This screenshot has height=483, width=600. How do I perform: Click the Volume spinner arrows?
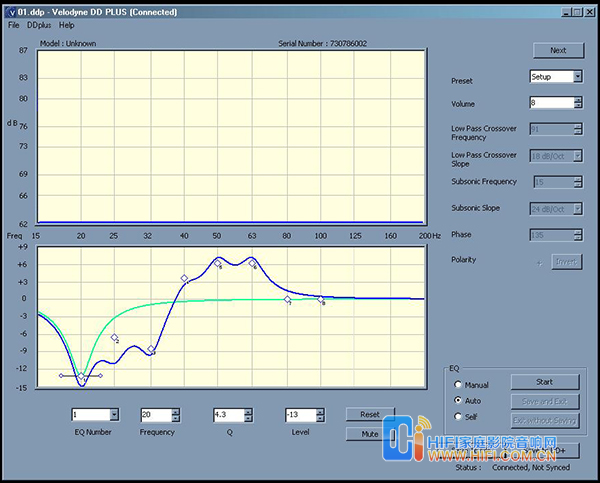pyautogui.click(x=577, y=103)
